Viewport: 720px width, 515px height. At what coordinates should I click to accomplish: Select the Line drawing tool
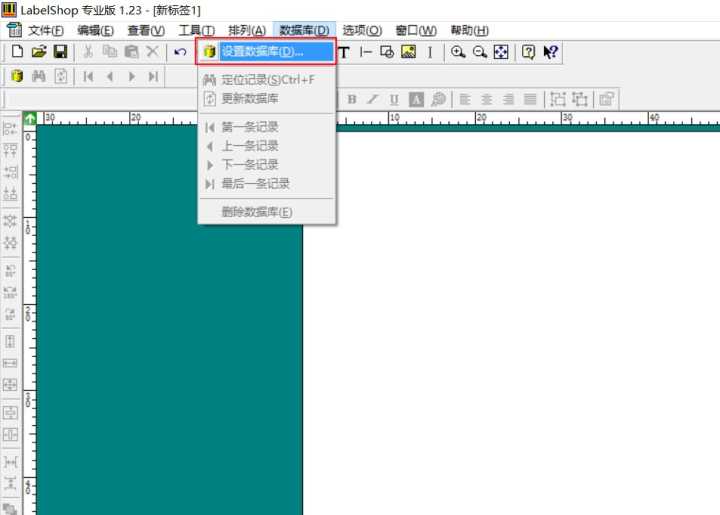tap(366, 52)
